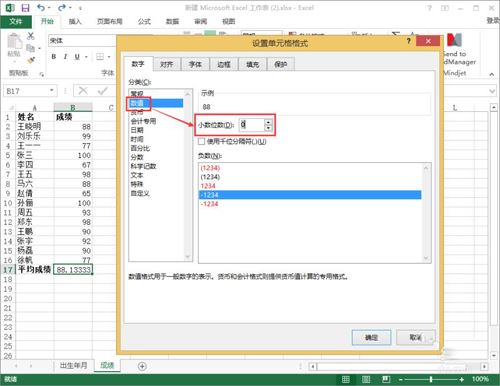Viewport: 500px width, 386px height.
Task: Click the zoom slider handle
Action: point(431,379)
